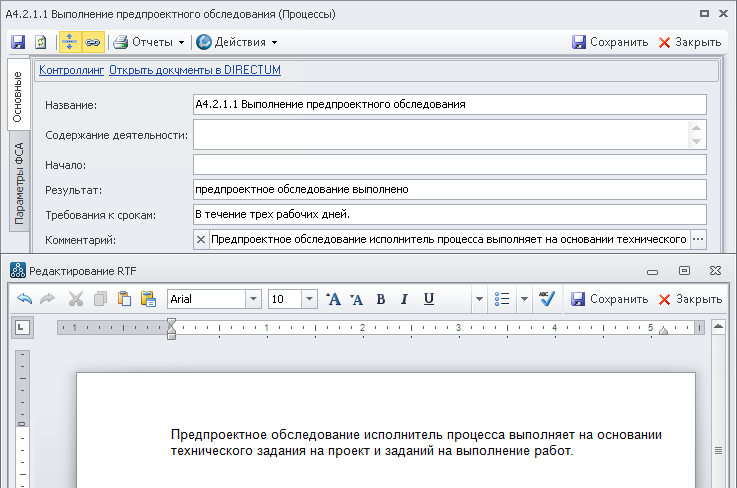Click the refresh document icon
The width and height of the screenshot is (737, 488).
[x=41, y=42]
